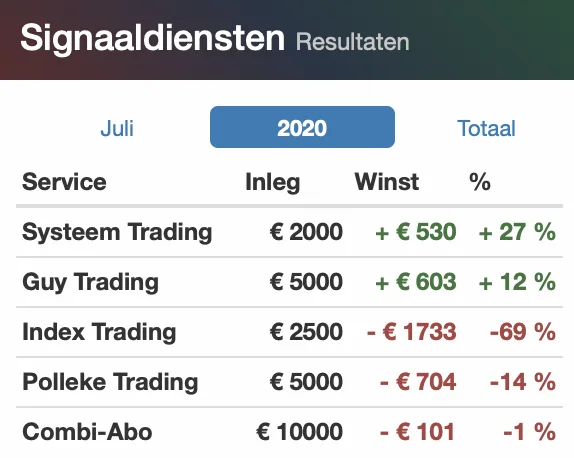The height and width of the screenshot is (458, 574).
Task: Open the Index Trading service
Action: [x=99, y=332]
